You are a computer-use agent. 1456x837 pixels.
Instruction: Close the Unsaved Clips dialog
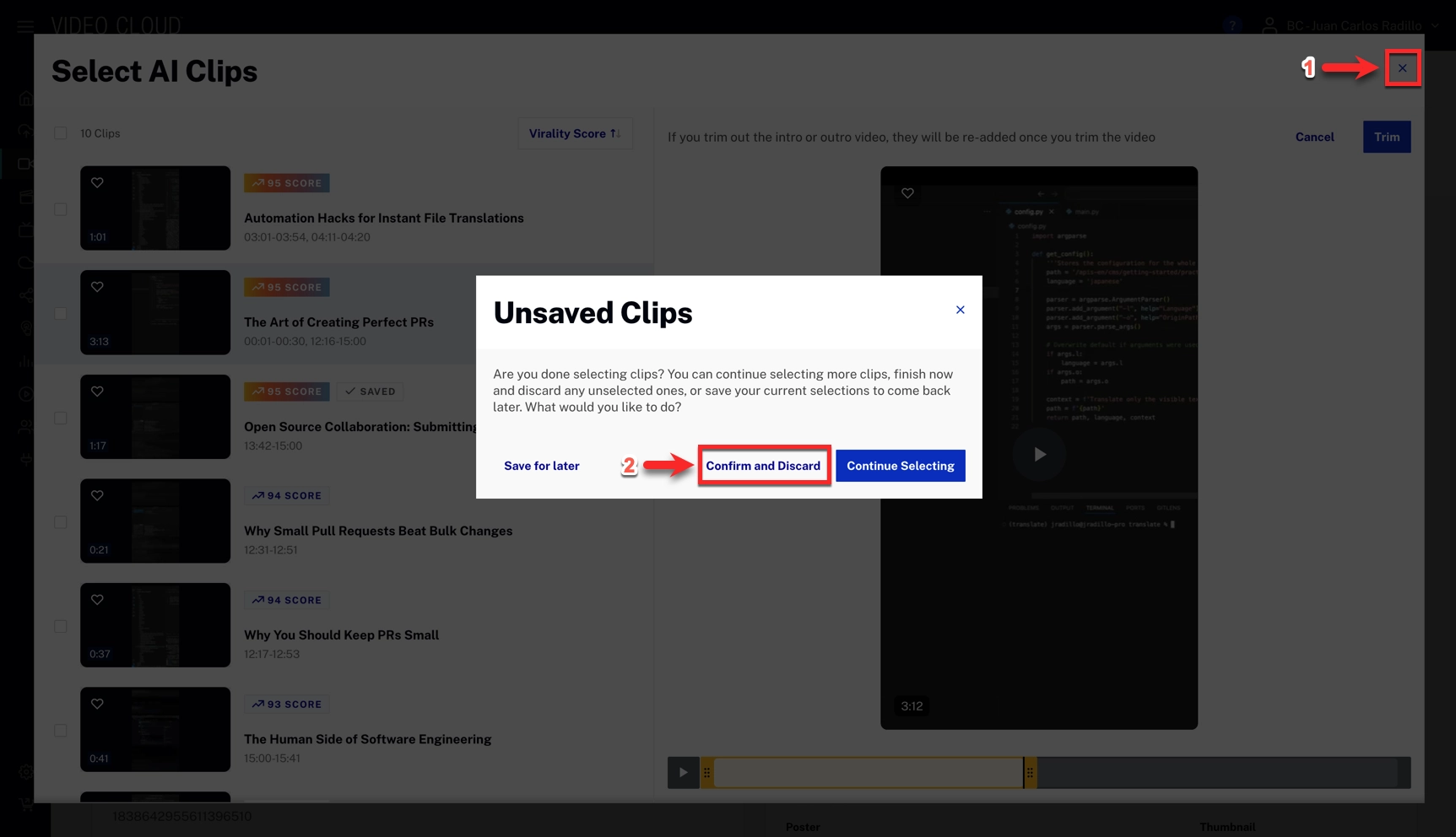pyautogui.click(x=960, y=310)
